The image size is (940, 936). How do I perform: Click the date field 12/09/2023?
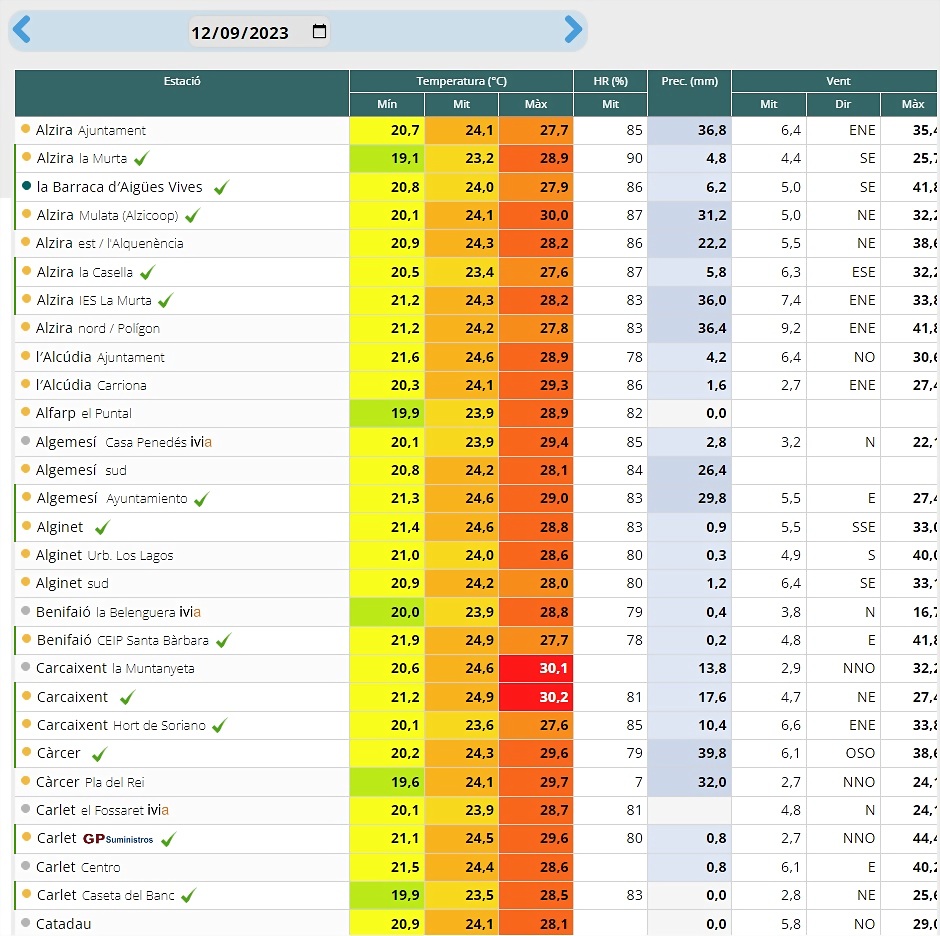259,32
